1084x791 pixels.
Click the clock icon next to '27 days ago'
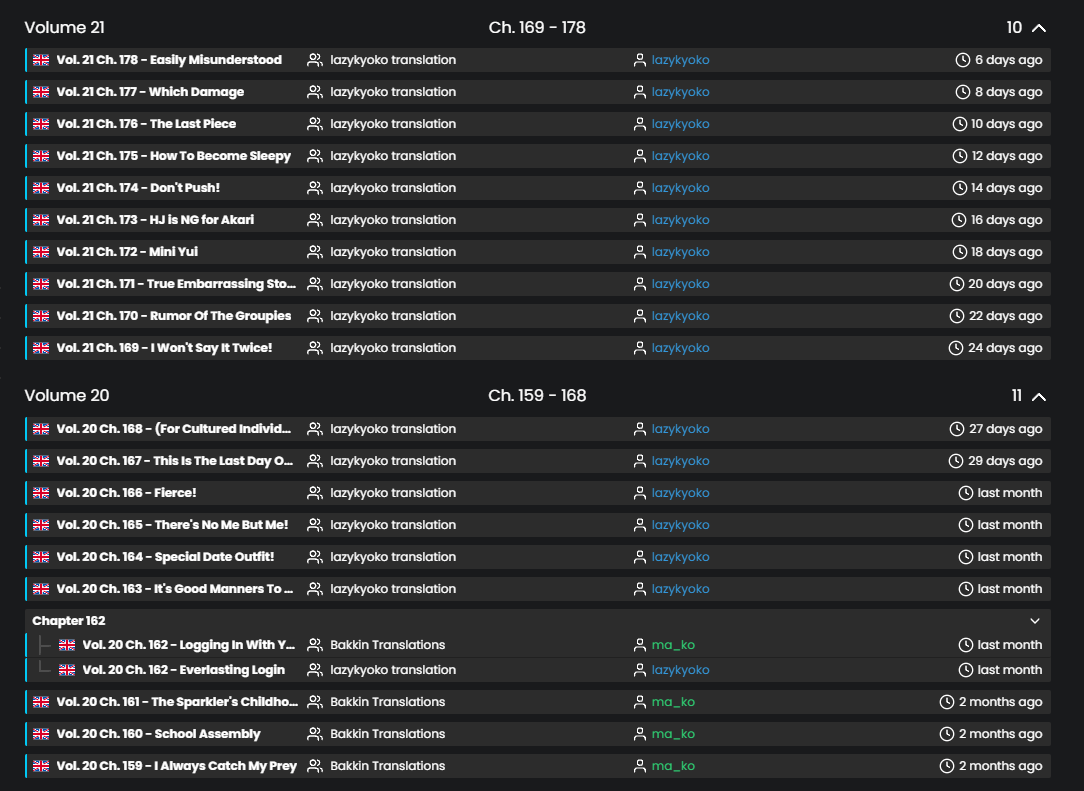957,429
